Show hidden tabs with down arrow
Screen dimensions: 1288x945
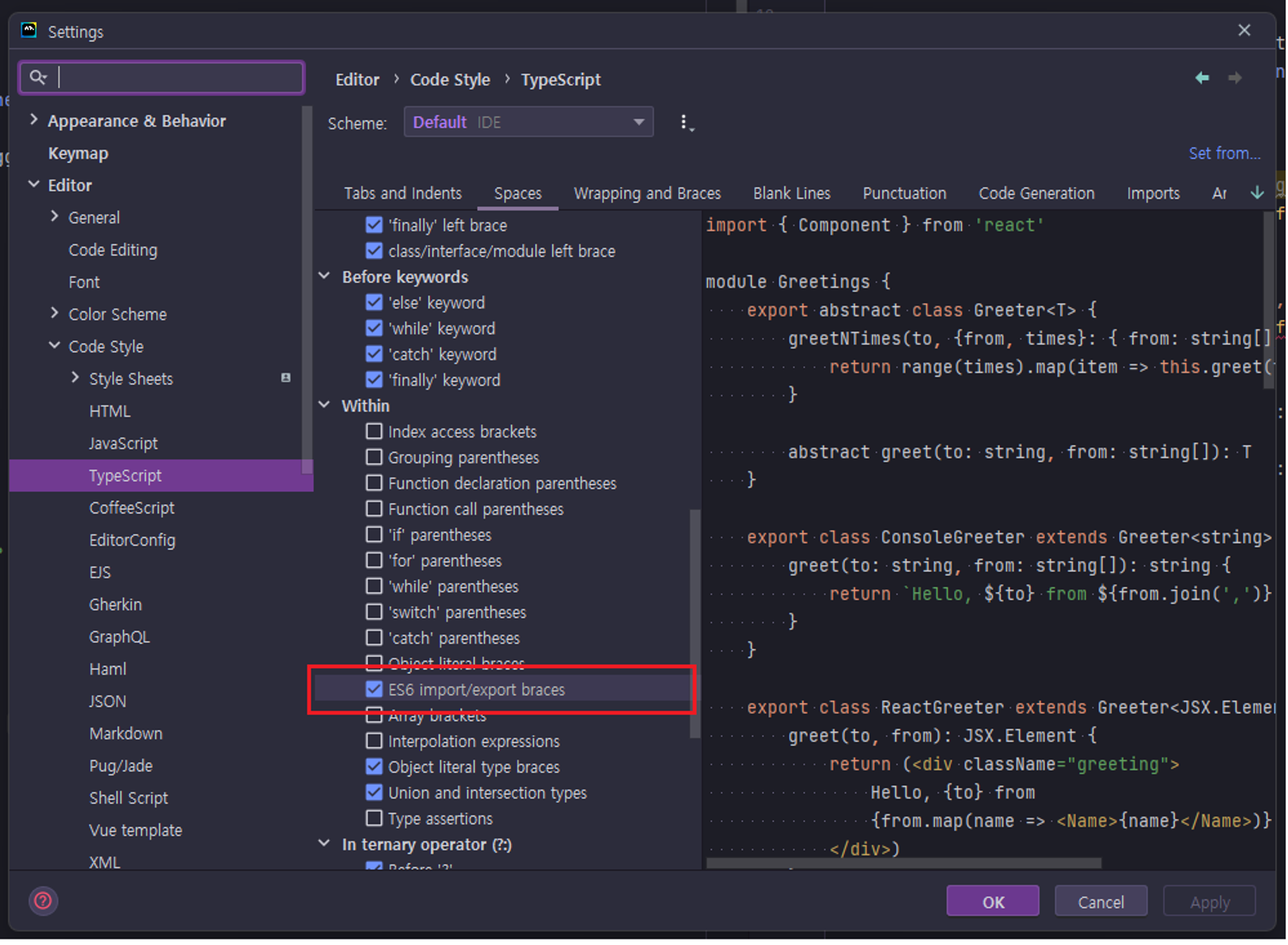coord(1256,193)
